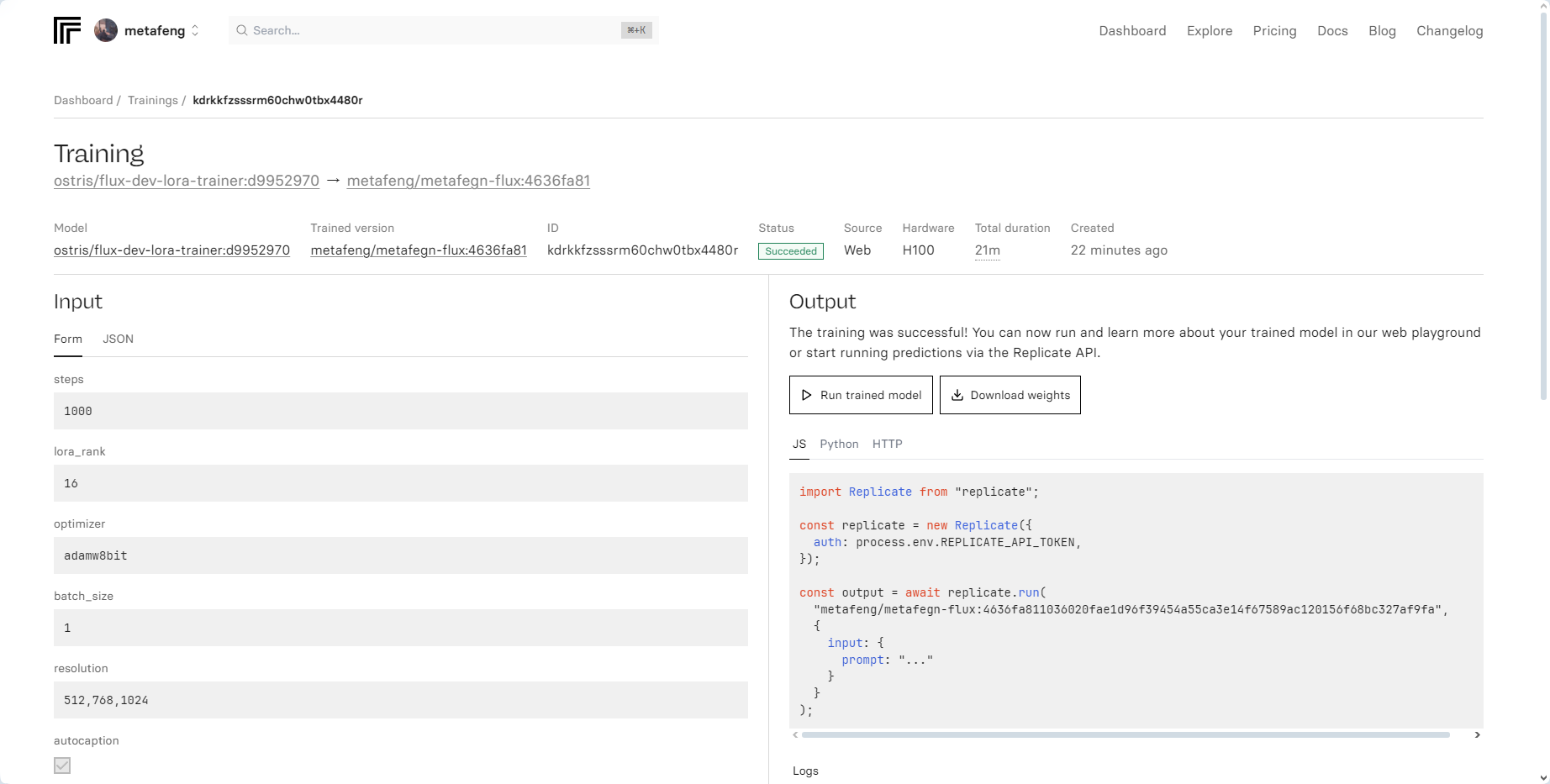1550x784 pixels.
Task: Select the JS code tab
Action: click(x=799, y=445)
